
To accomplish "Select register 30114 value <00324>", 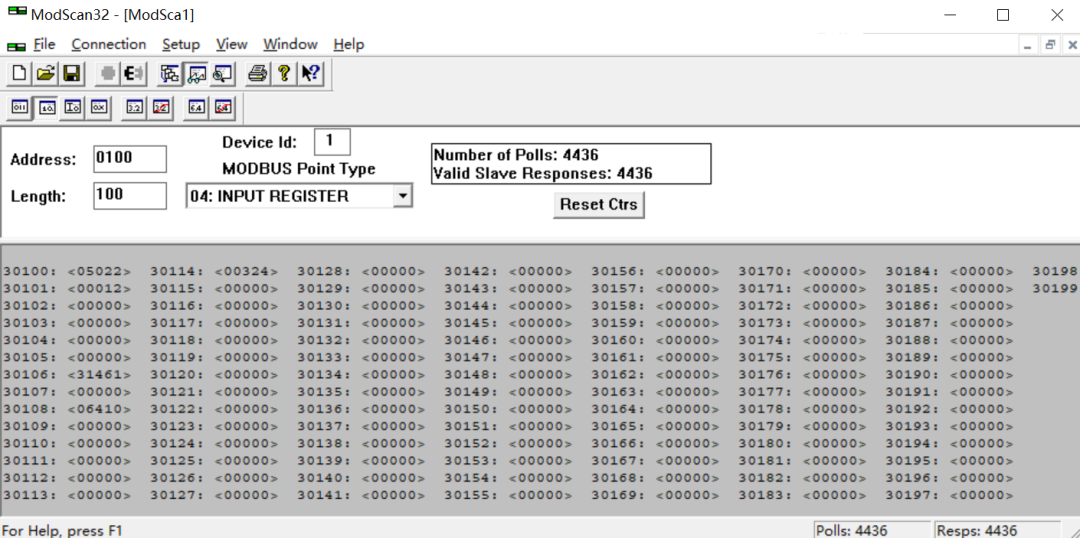I will coord(247,271).
